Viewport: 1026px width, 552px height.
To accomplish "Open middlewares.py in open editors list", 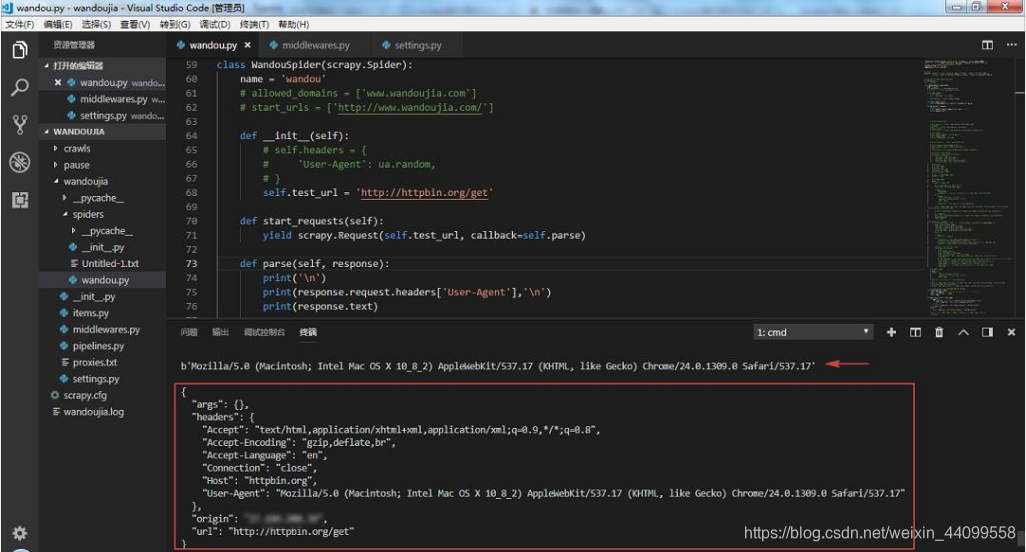I will (102, 99).
